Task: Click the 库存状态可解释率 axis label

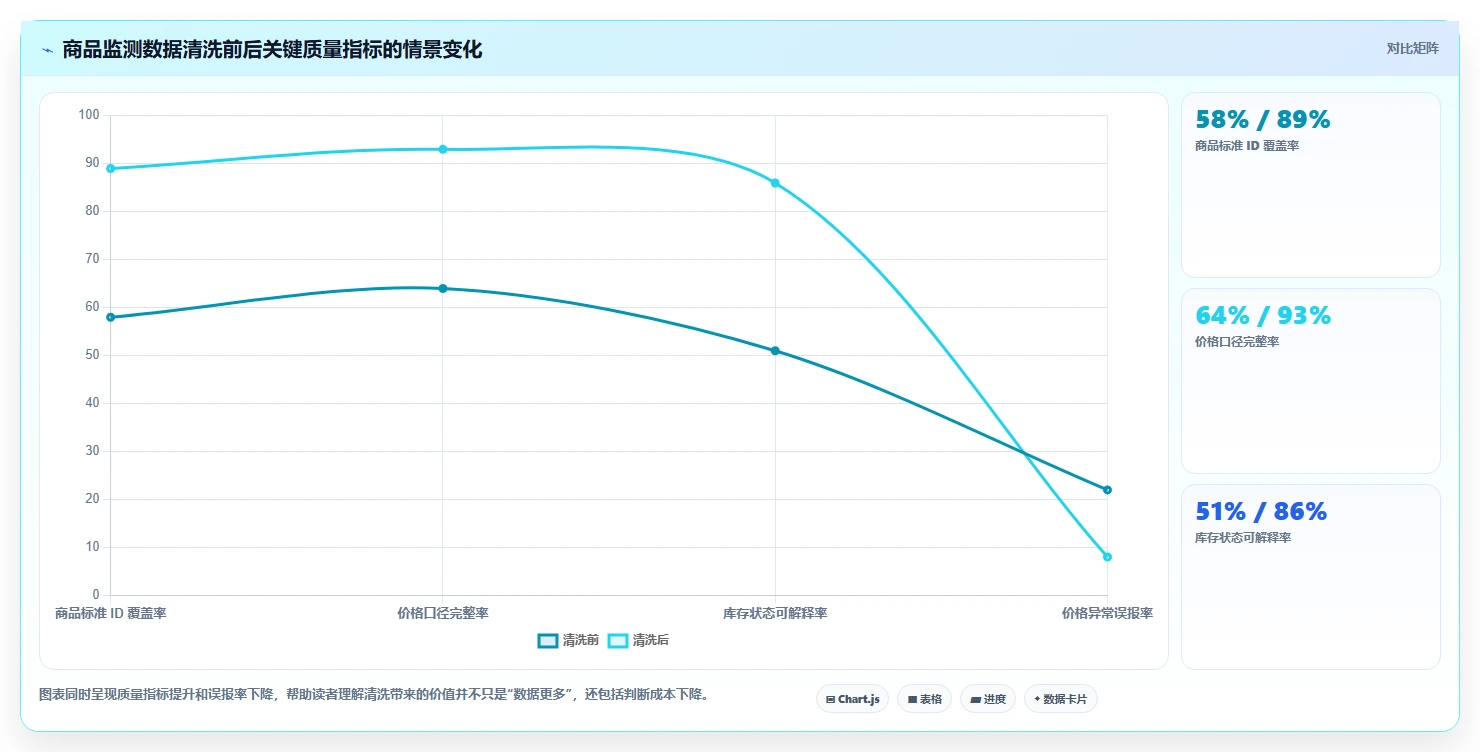Action: coord(775,613)
